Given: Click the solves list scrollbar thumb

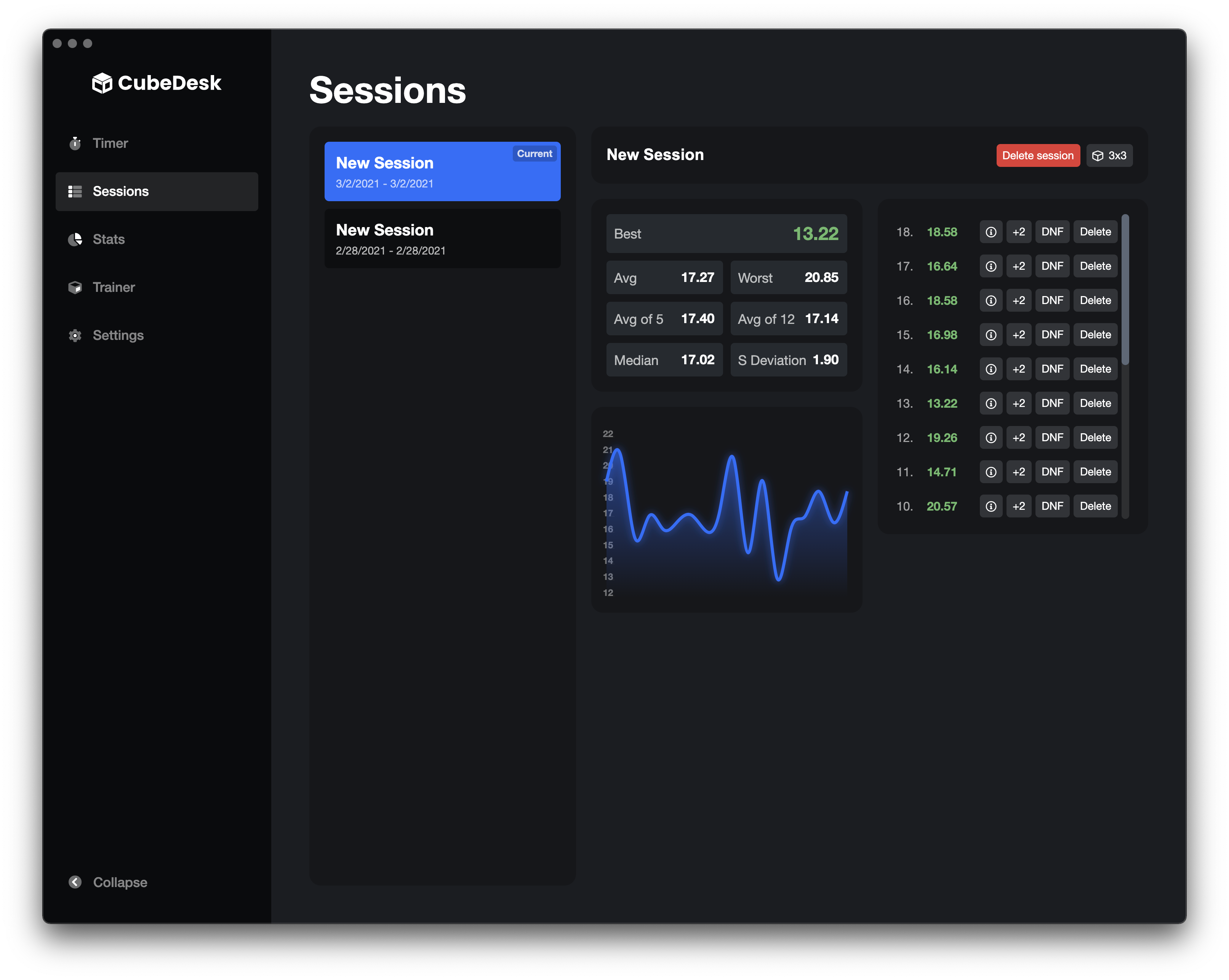Looking at the screenshot, I should [1125, 290].
